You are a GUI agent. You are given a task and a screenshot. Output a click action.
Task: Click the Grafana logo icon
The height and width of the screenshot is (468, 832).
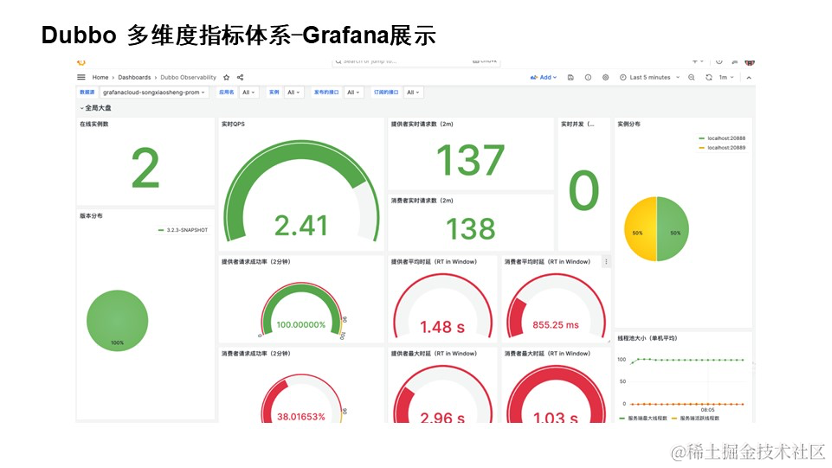(81, 63)
